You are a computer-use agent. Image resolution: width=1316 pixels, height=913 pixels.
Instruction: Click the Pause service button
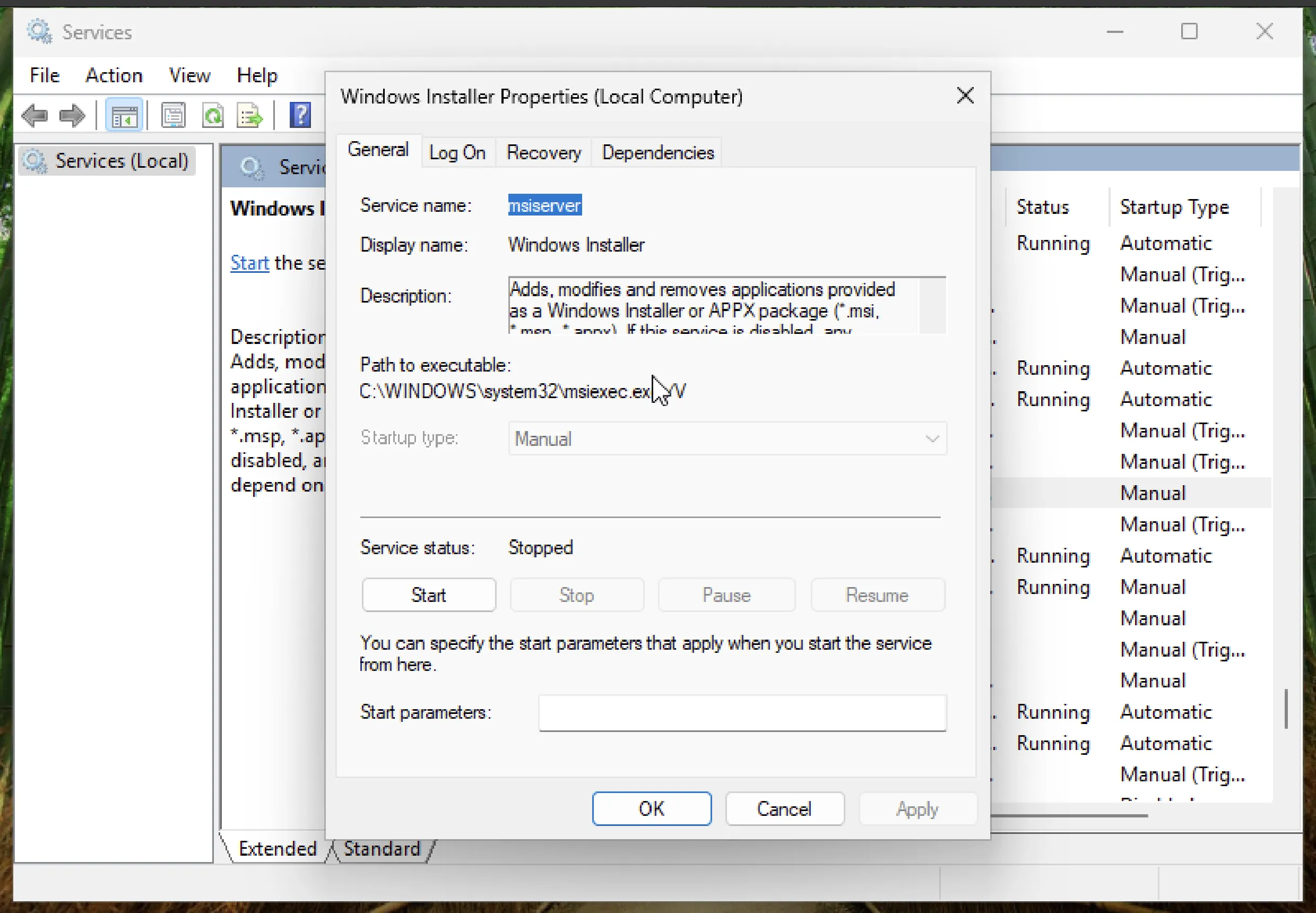pyautogui.click(x=726, y=595)
